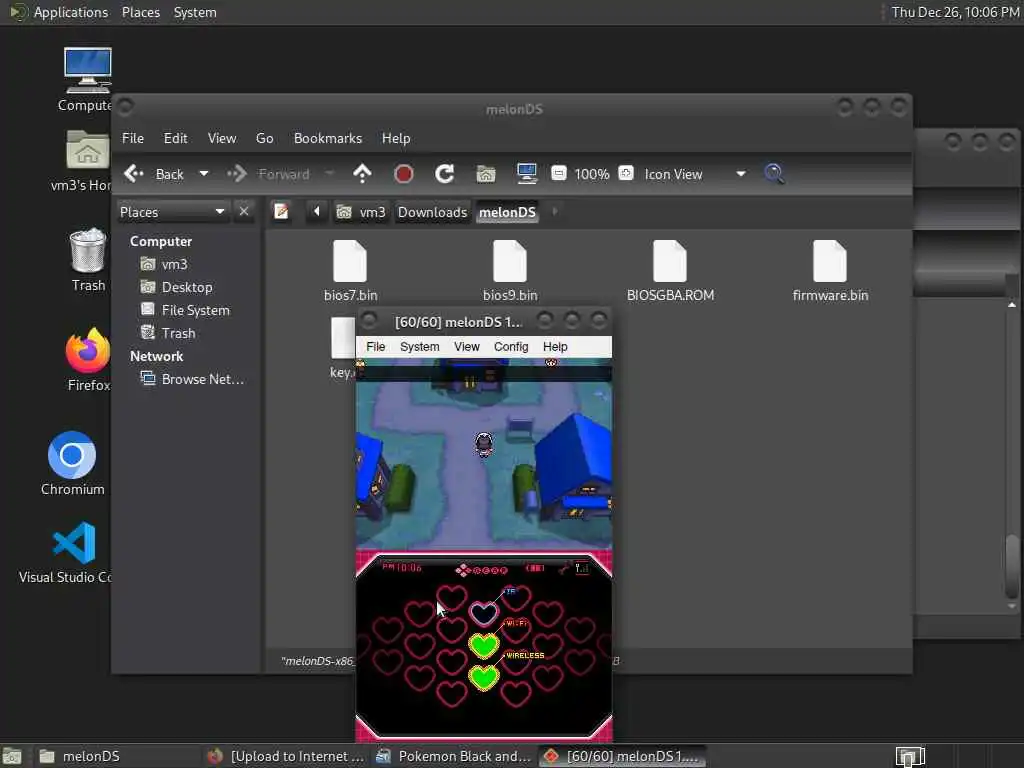
Task: Open the Computer toolbar icon
Action: click(x=526, y=174)
